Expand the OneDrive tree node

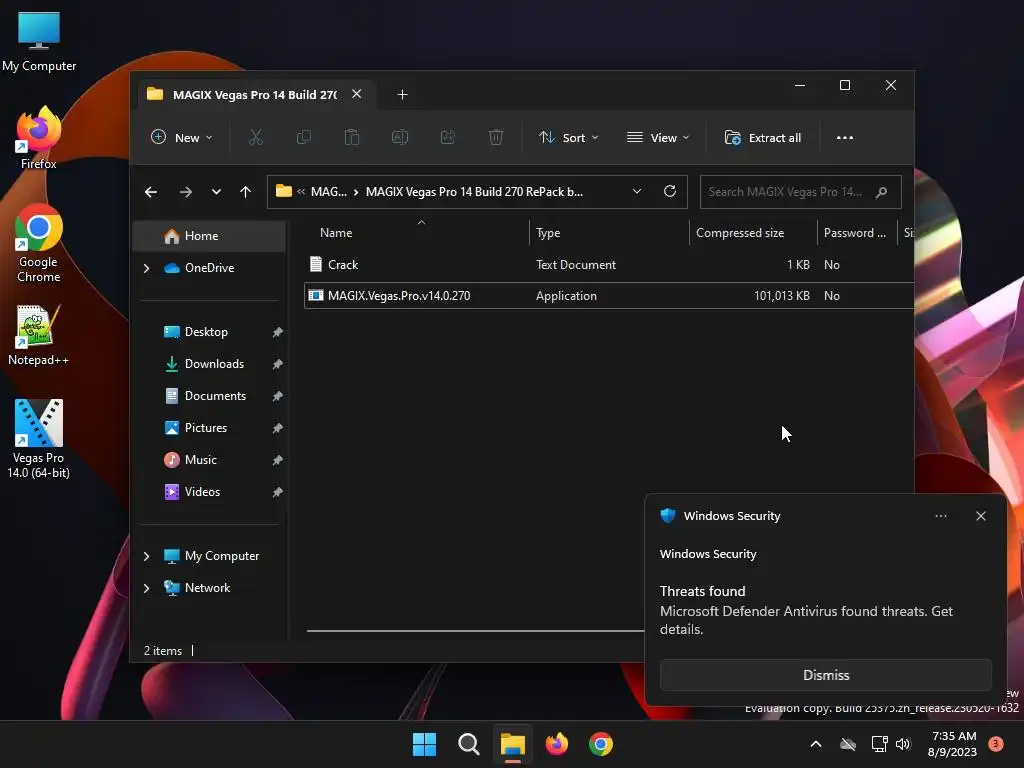147,268
